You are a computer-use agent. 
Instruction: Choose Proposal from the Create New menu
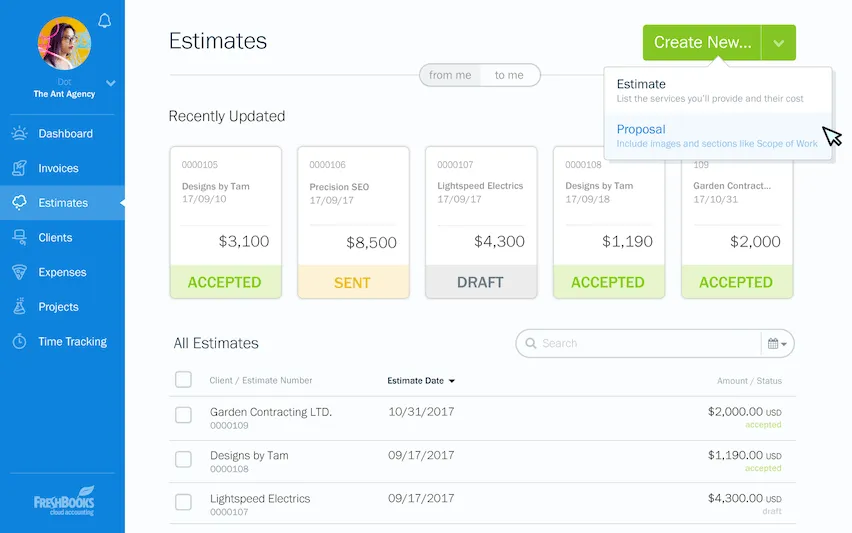click(641, 129)
